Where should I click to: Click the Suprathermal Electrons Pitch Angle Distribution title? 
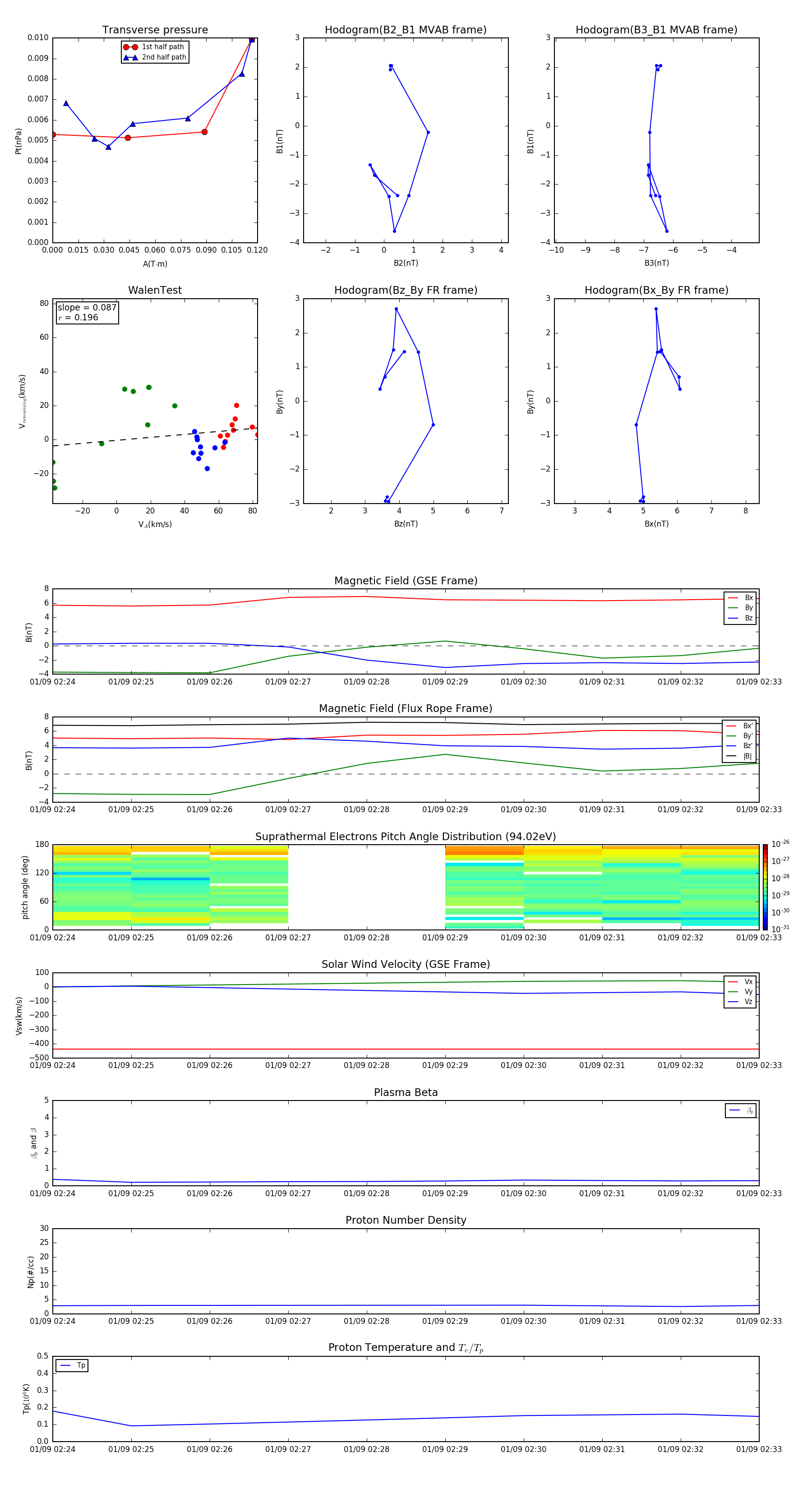[406, 837]
